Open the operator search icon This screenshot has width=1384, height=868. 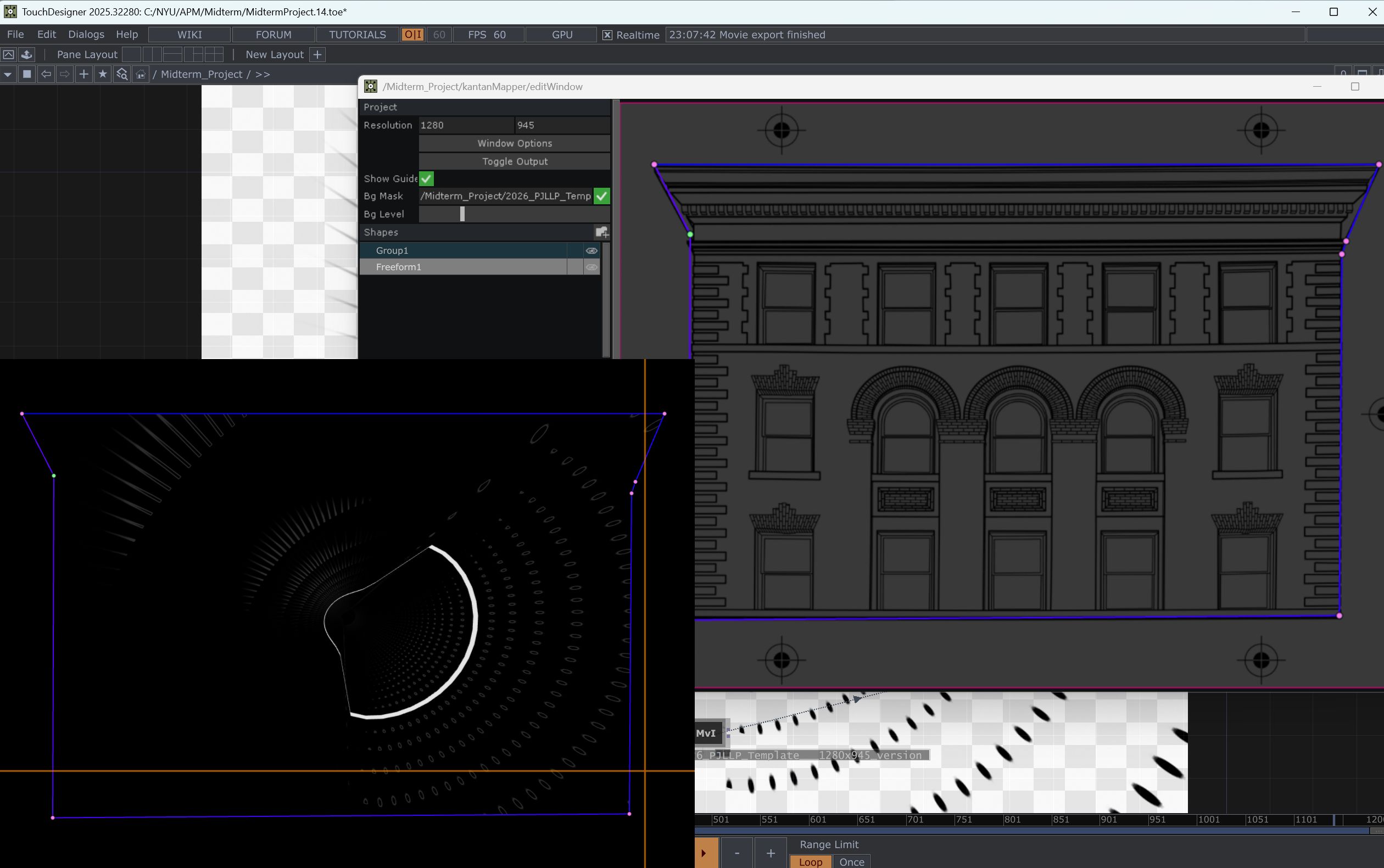tap(121, 74)
